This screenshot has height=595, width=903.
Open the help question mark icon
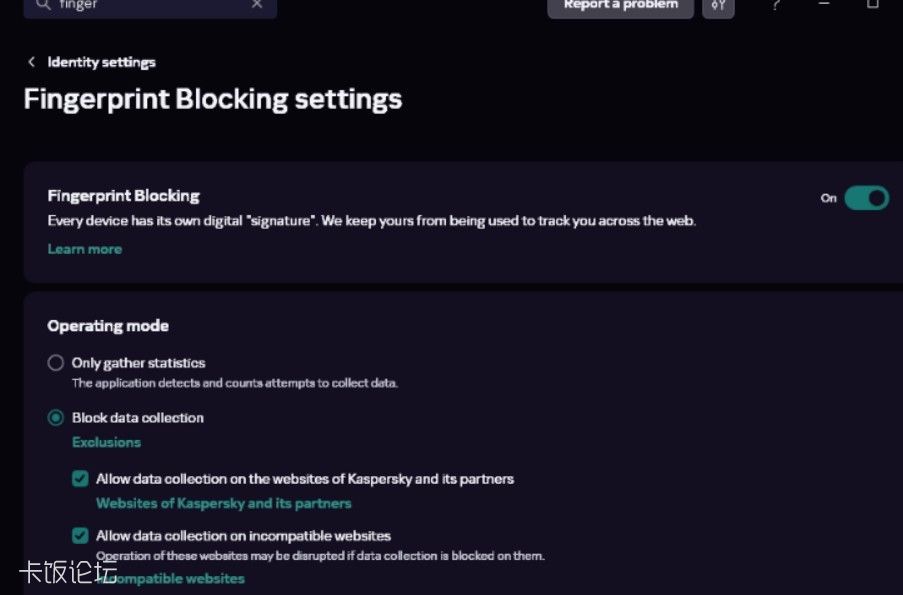[x=776, y=6]
